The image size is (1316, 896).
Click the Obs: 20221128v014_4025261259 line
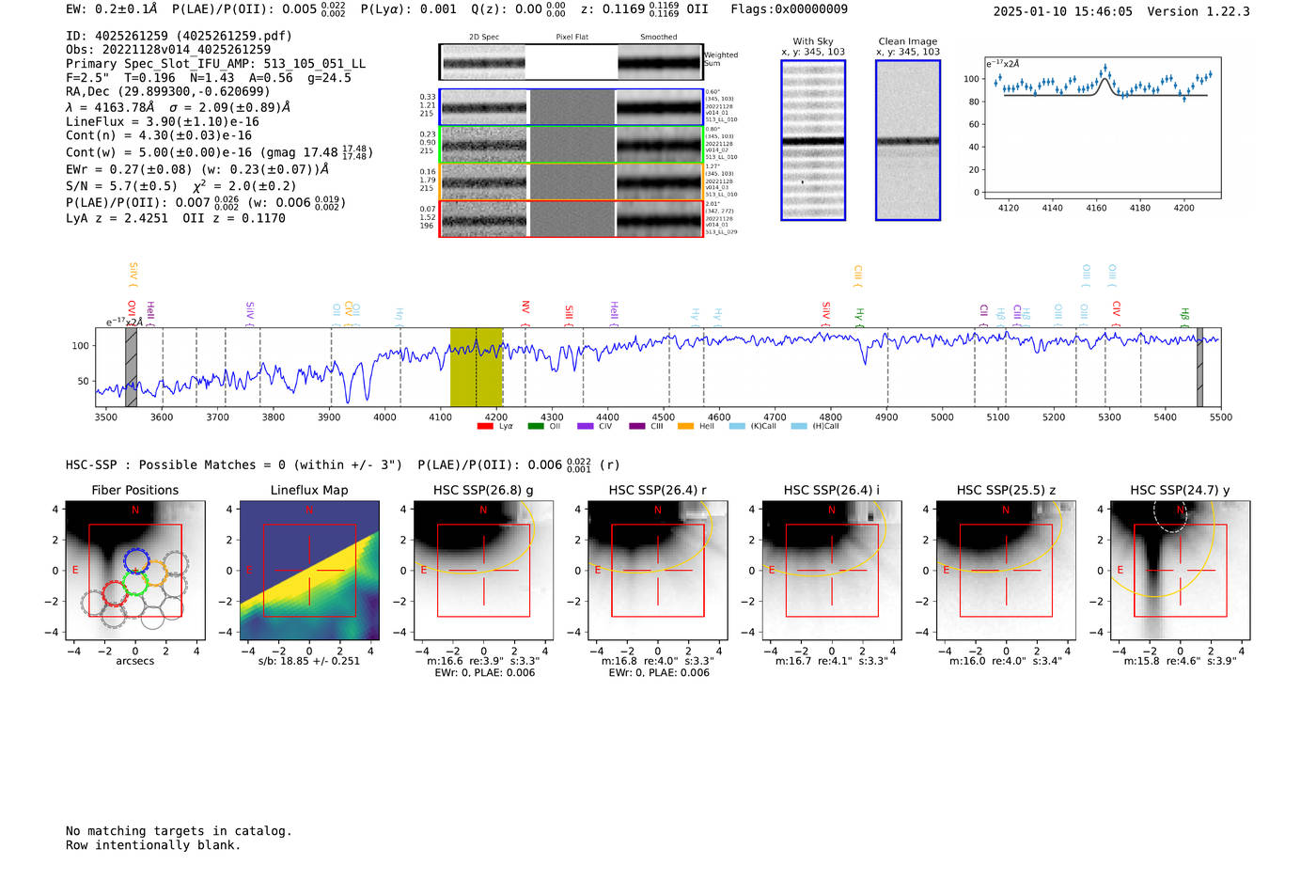coord(168,49)
